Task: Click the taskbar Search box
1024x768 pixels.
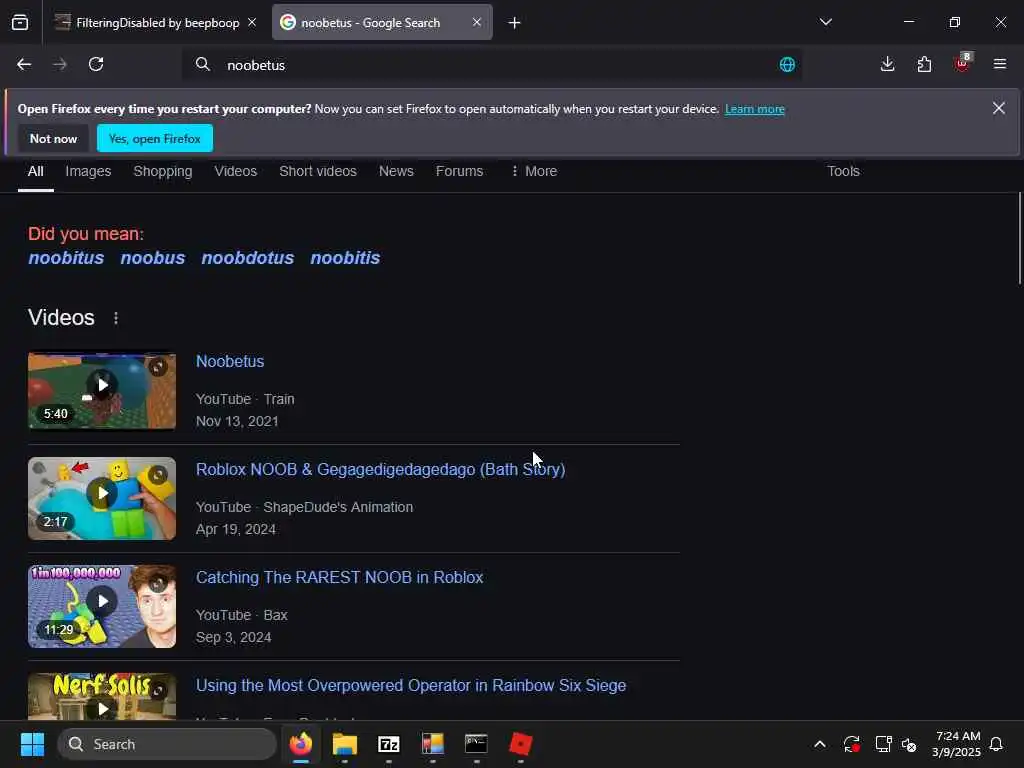Action: (167, 744)
